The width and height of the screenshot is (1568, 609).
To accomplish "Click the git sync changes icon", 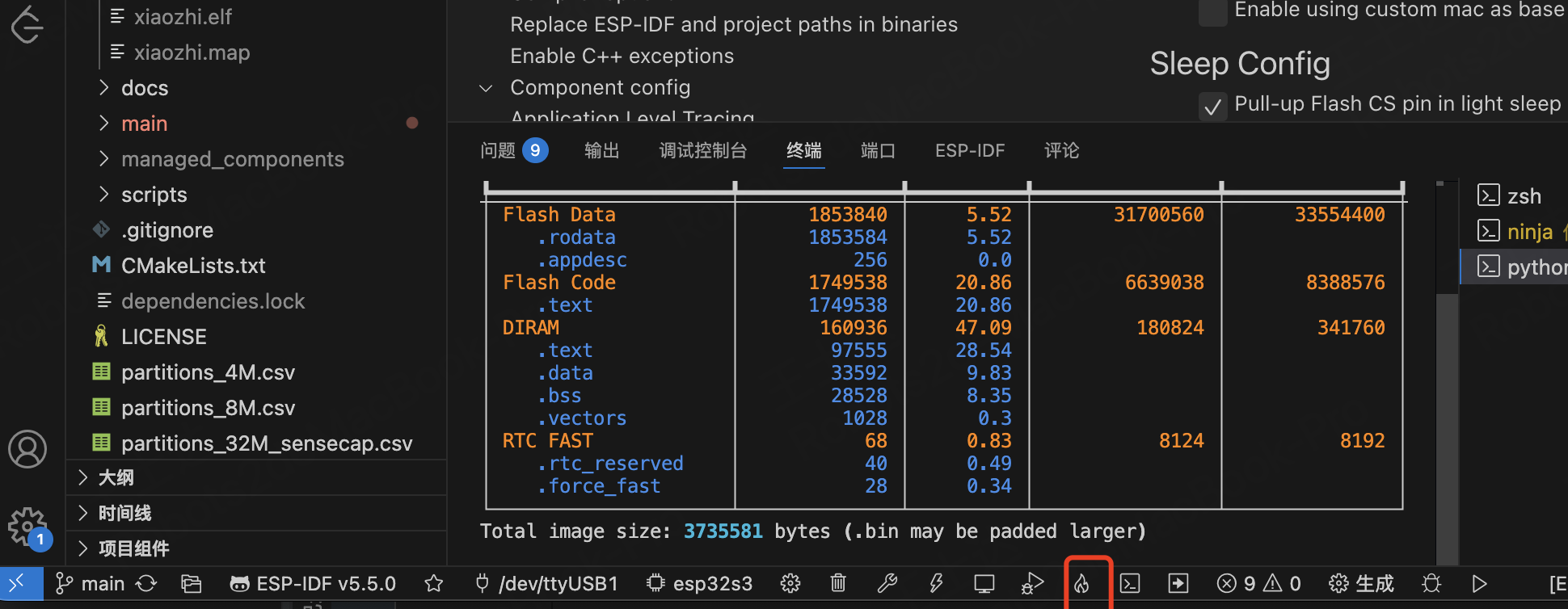I will point(146,583).
